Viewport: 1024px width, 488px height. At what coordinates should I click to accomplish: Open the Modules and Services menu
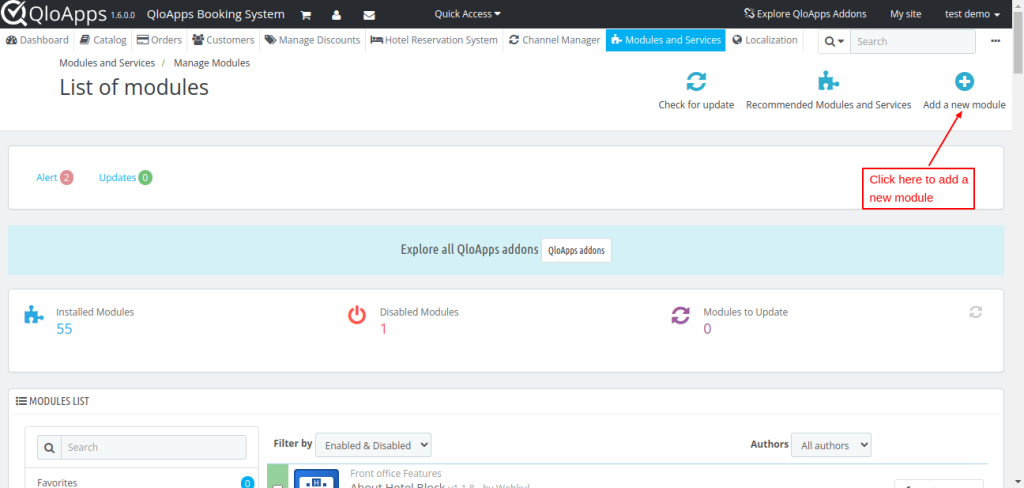[x=665, y=40]
